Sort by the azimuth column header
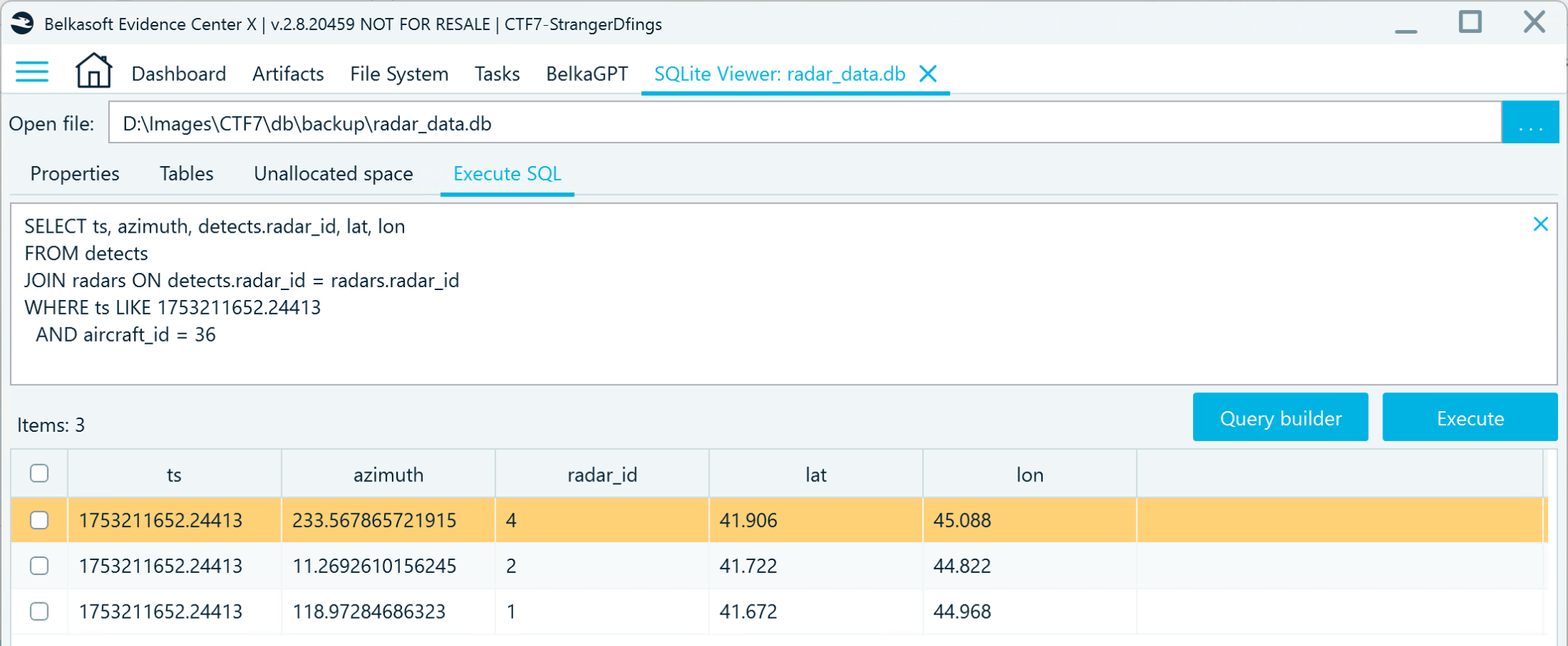 (x=388, y=474)
